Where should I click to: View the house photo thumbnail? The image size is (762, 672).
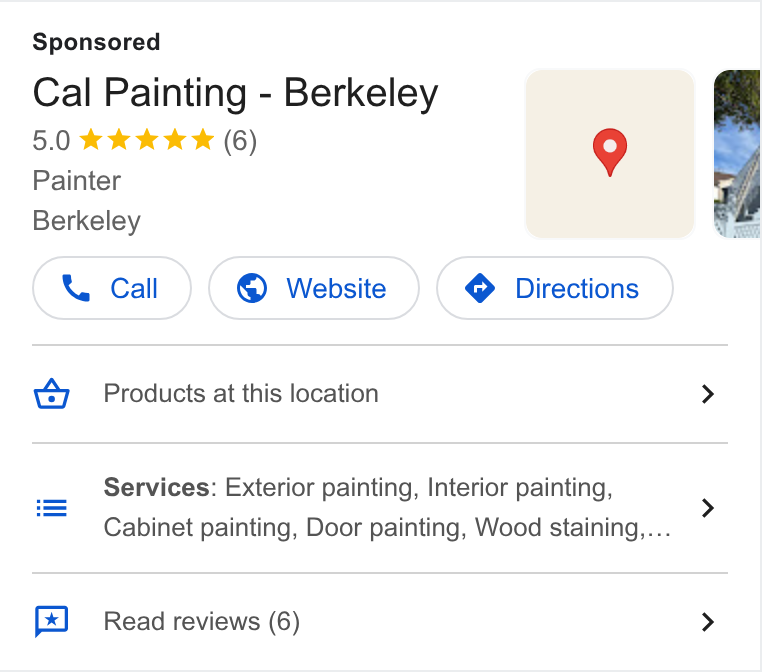(737, 154)
